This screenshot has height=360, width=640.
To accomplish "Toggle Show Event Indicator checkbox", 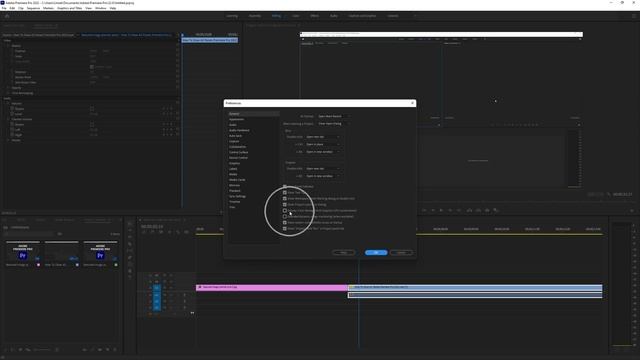I will click(285, 187).
